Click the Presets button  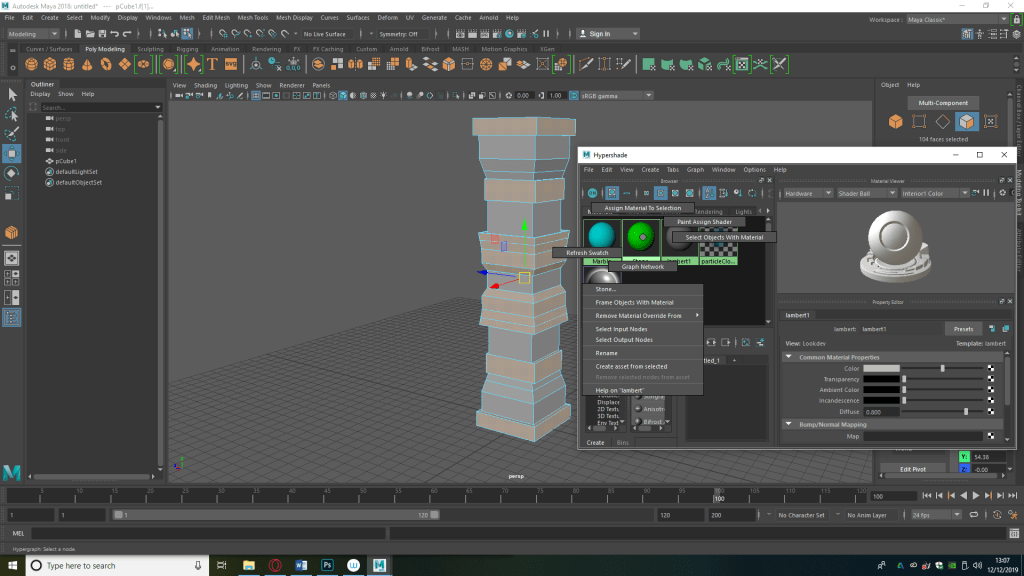click(x=963, y=329)
